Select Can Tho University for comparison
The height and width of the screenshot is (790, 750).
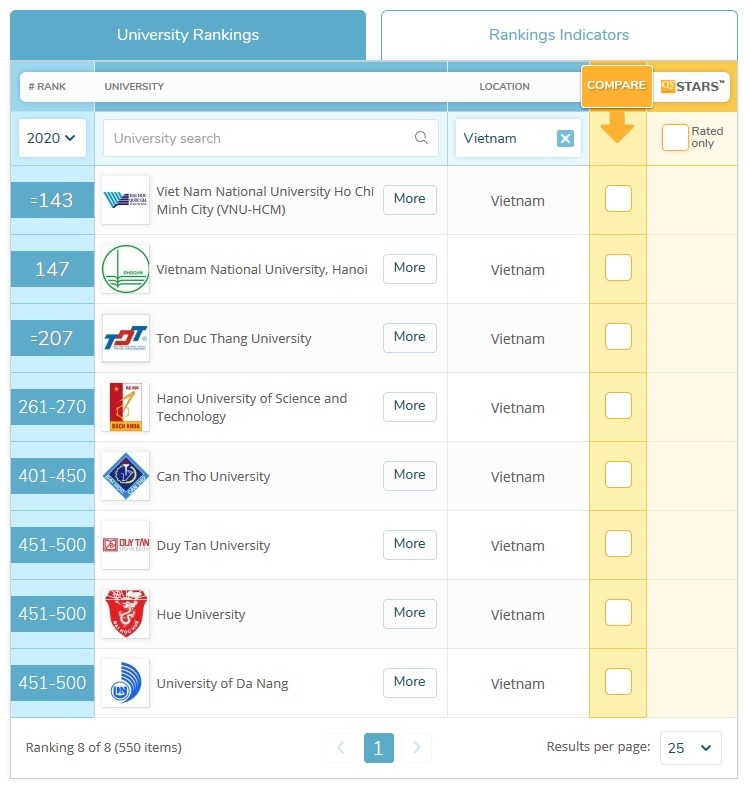(618, 475)
